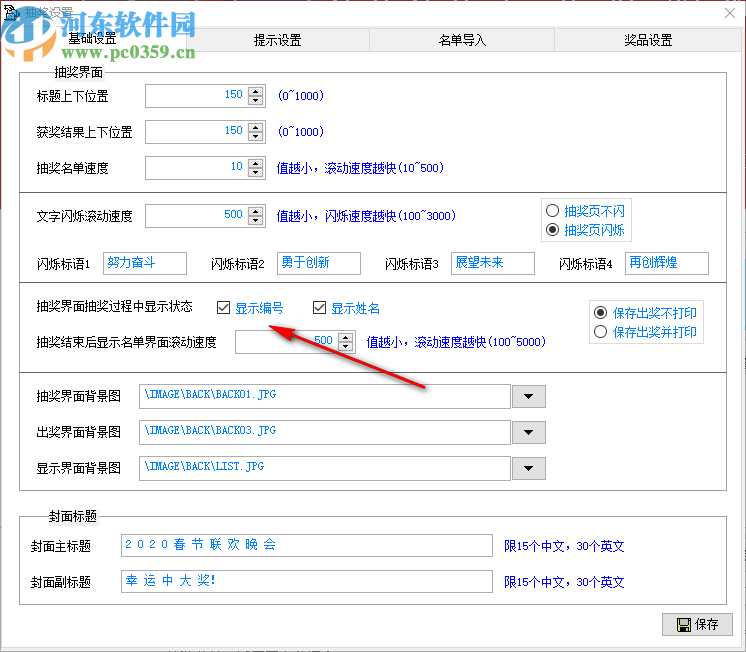This screenshot has width=746, height=652.
Task: Edit 闪烁标语1 field 努力奋斗
Action: (145, 263)
